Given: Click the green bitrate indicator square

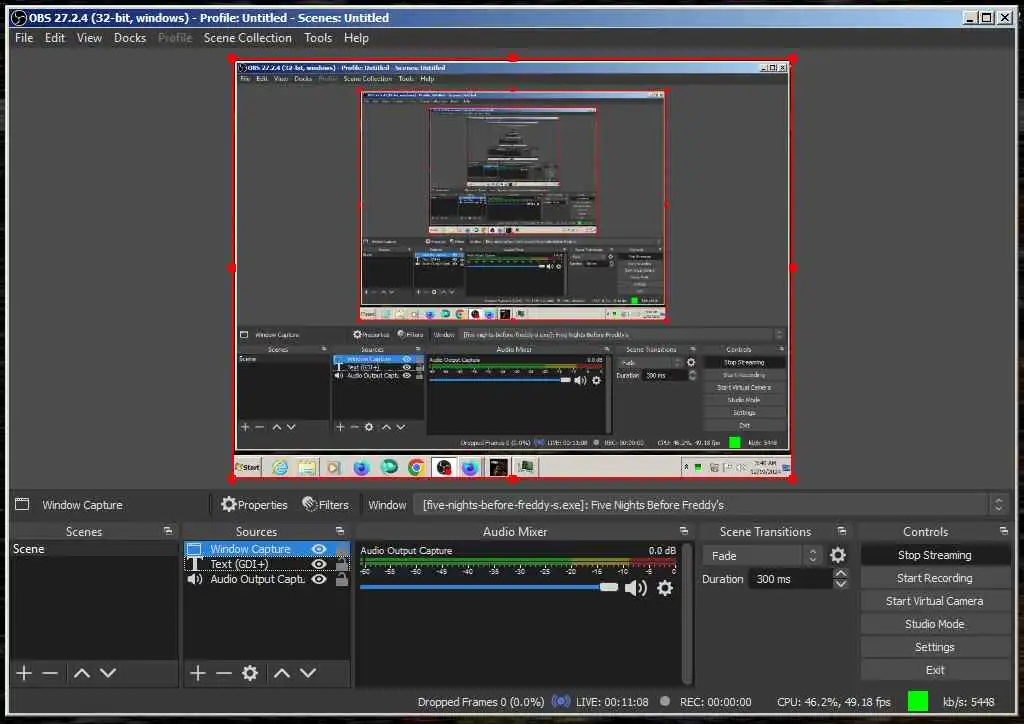Looking at the screenshot, I should 918,701.
